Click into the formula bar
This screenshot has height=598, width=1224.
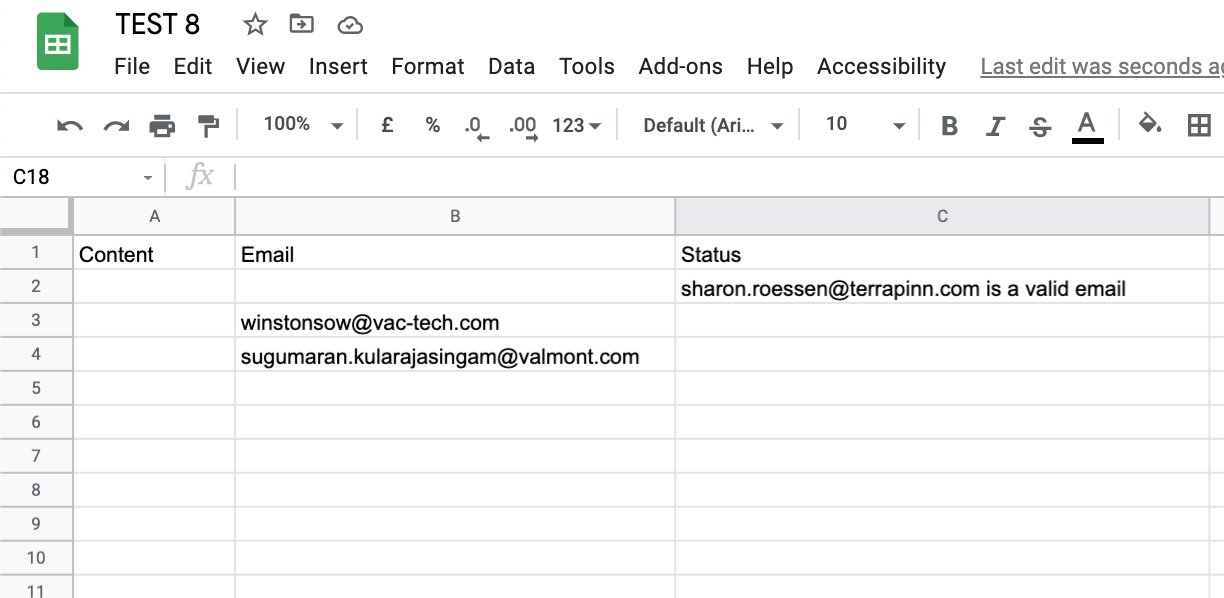pyautogui.click(x=728, y=177)
